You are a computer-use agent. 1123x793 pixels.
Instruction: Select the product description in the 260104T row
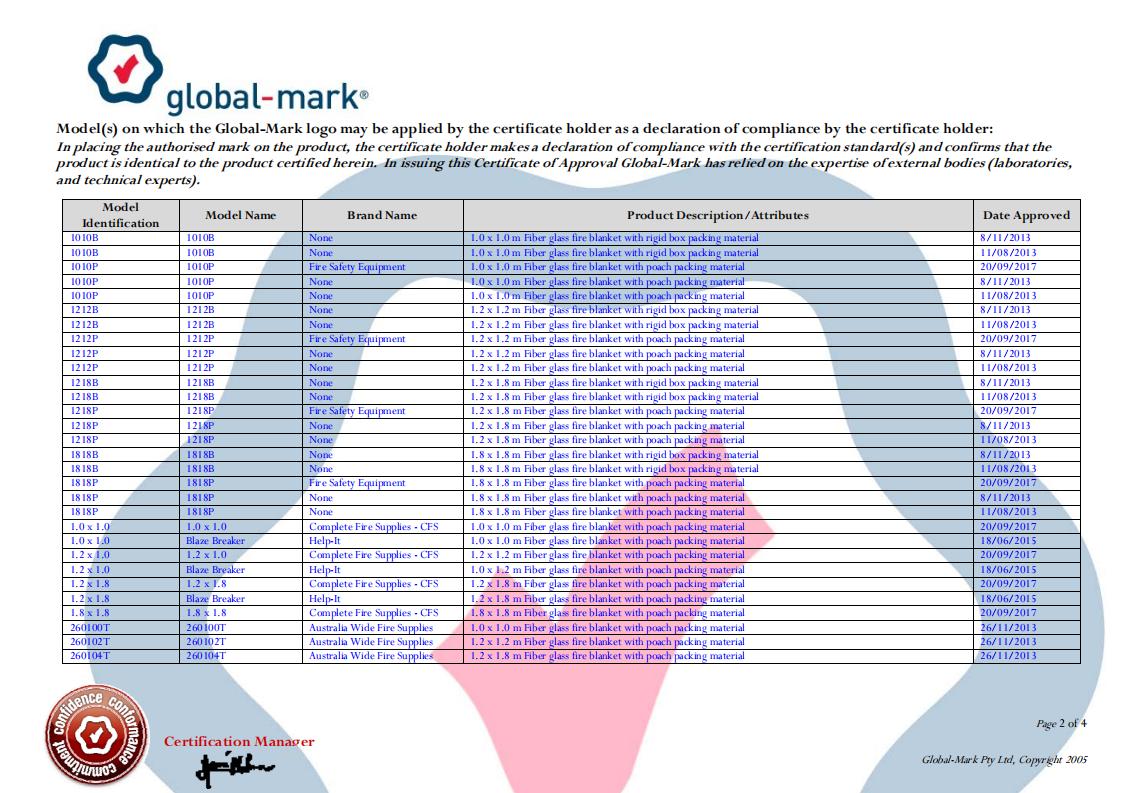tap(607, 656)
